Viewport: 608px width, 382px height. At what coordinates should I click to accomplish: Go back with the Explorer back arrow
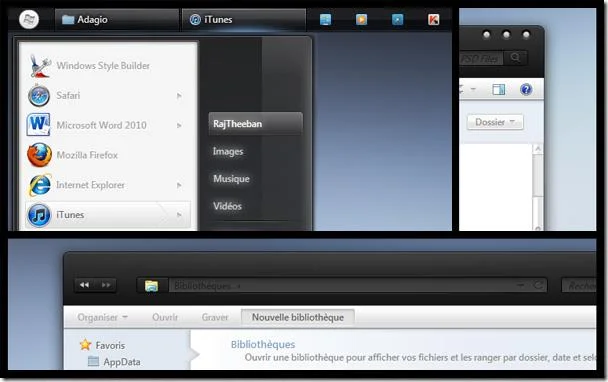tap(85, 285)
